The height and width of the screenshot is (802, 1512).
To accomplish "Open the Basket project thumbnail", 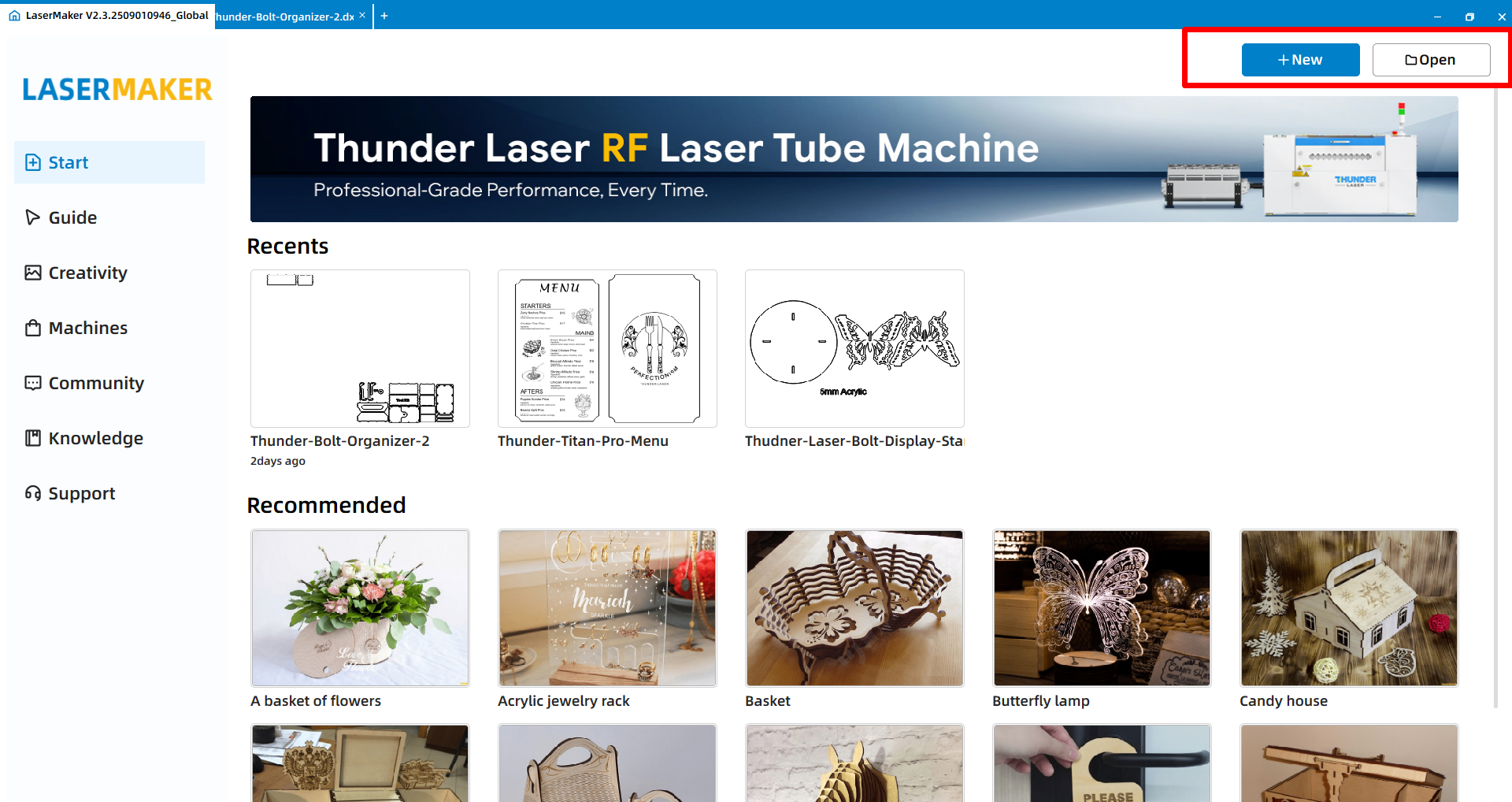I will tap(854, 607).
